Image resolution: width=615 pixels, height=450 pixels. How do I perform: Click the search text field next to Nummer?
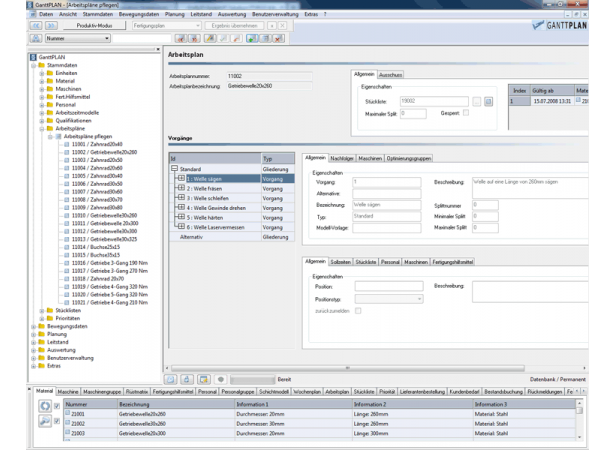point(142,38)
